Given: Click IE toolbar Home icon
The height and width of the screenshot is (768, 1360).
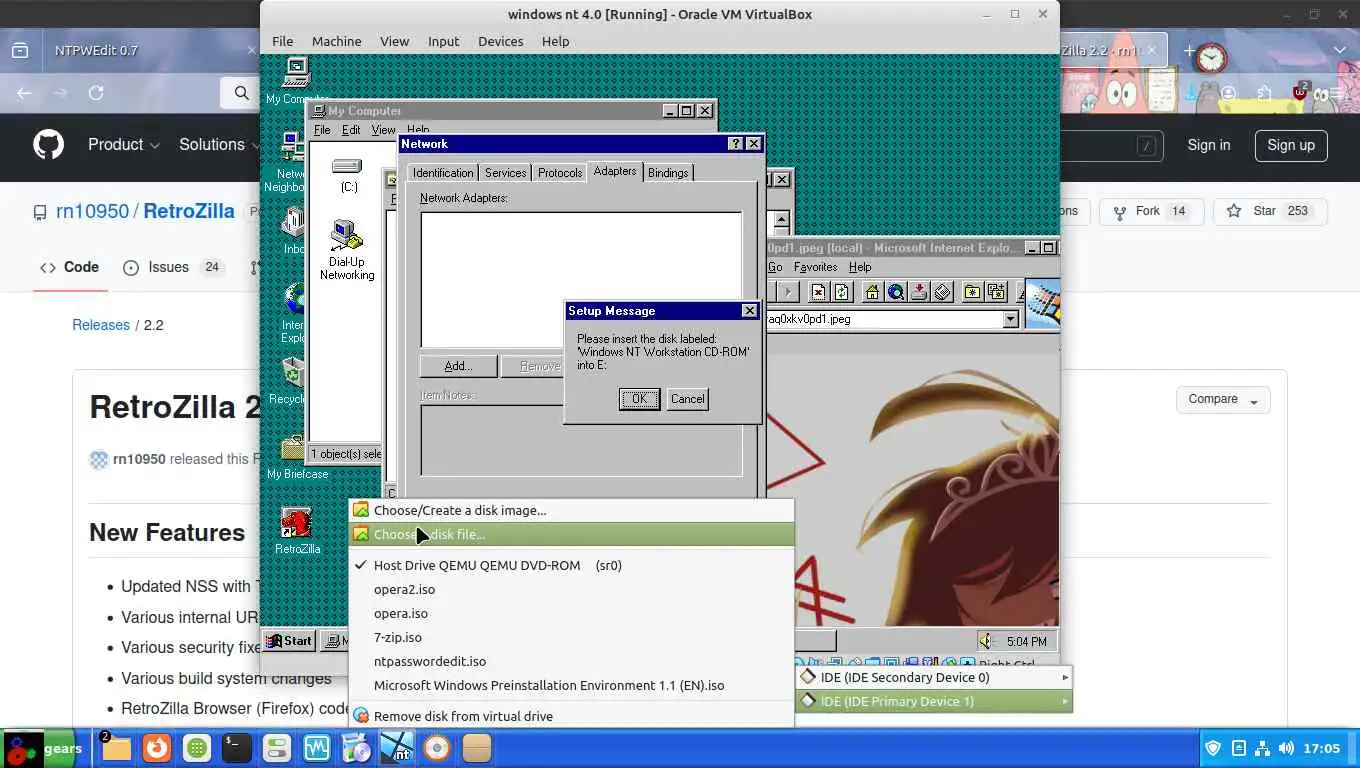Looking at the screenshot, I should pos(872,292).
